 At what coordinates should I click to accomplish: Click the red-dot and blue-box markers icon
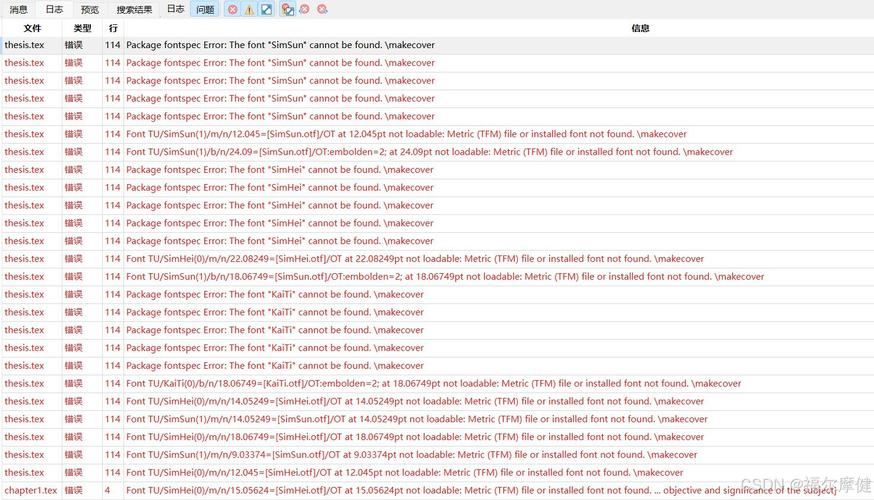288,9
